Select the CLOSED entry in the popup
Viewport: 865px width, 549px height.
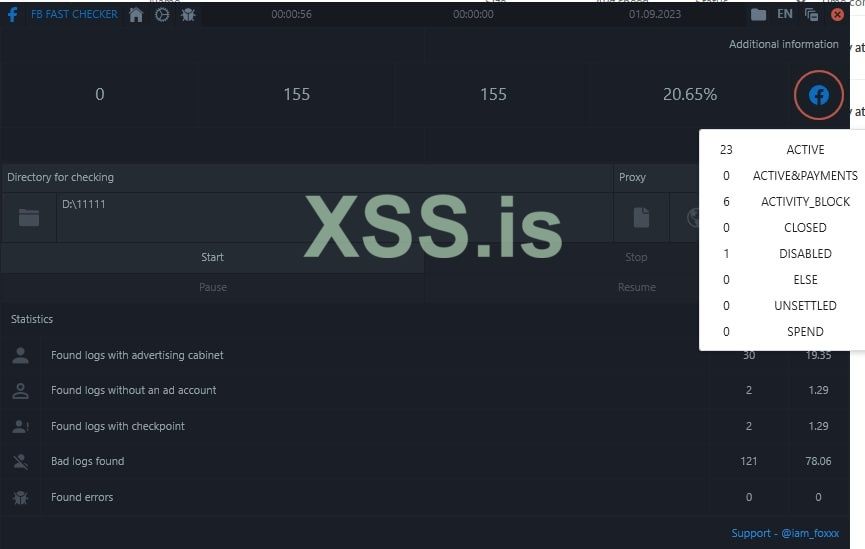coord(805,227)
